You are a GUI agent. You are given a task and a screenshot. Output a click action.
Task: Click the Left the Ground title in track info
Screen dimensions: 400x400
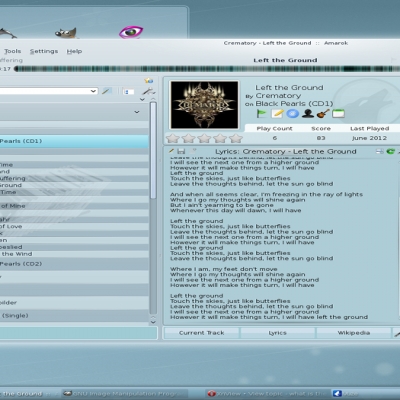(289, 88)
